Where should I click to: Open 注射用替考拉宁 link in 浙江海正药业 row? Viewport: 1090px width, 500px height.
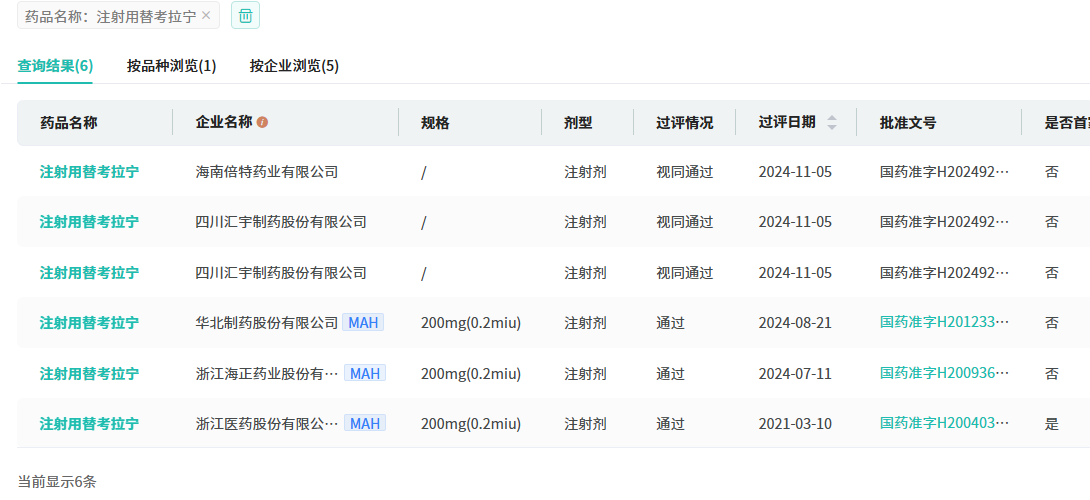[89, 373]
